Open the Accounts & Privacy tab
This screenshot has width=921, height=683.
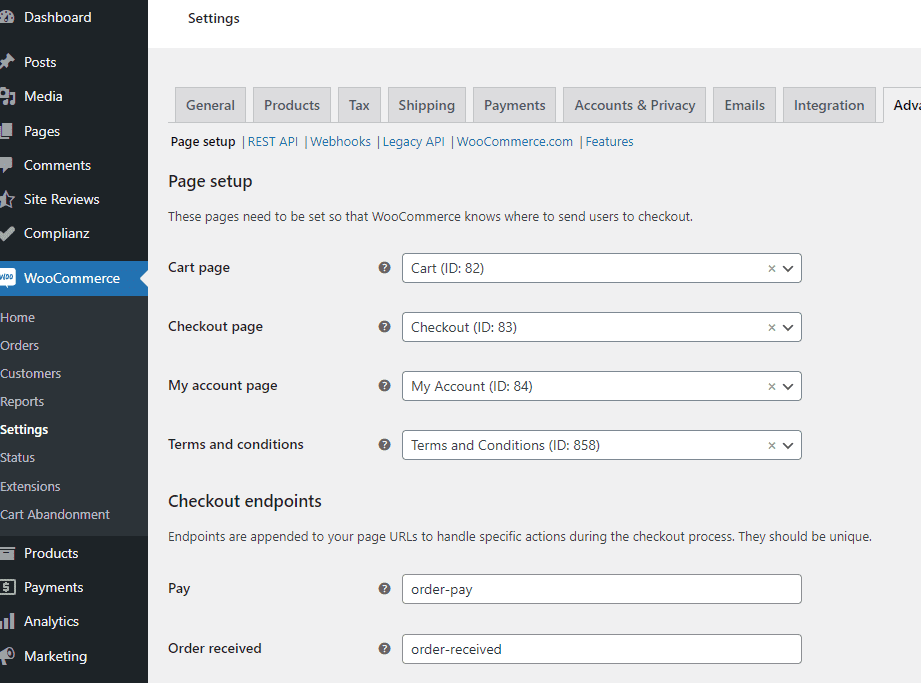point(634,105)
